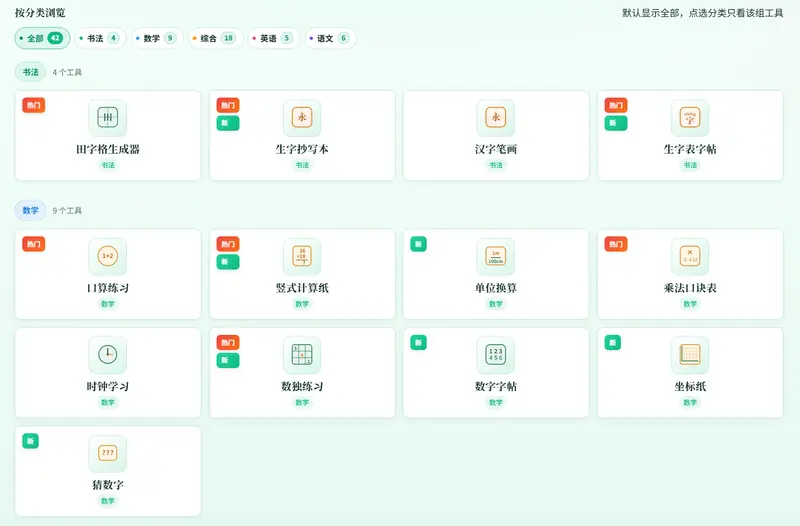Filter by 语文 category chip
Screen dimensions: 800x526
330,38
